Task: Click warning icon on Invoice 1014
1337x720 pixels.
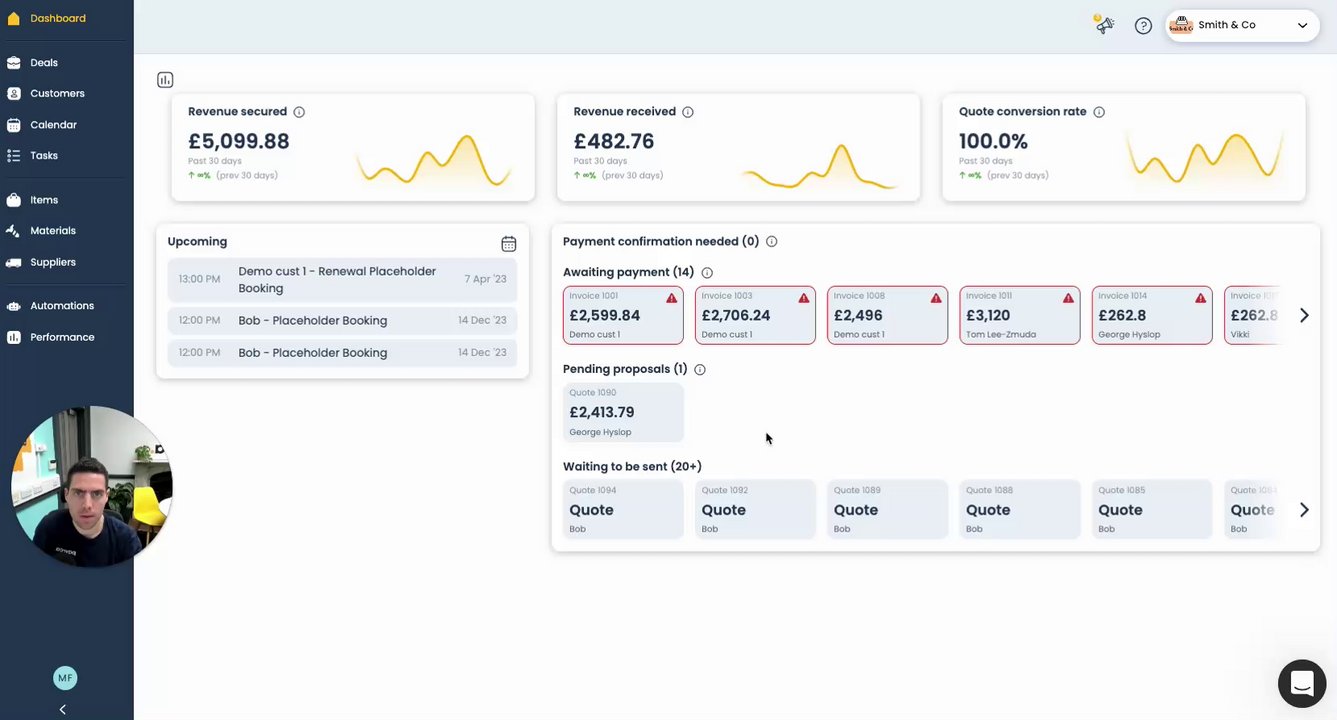Action: (x=1200, y=298)
